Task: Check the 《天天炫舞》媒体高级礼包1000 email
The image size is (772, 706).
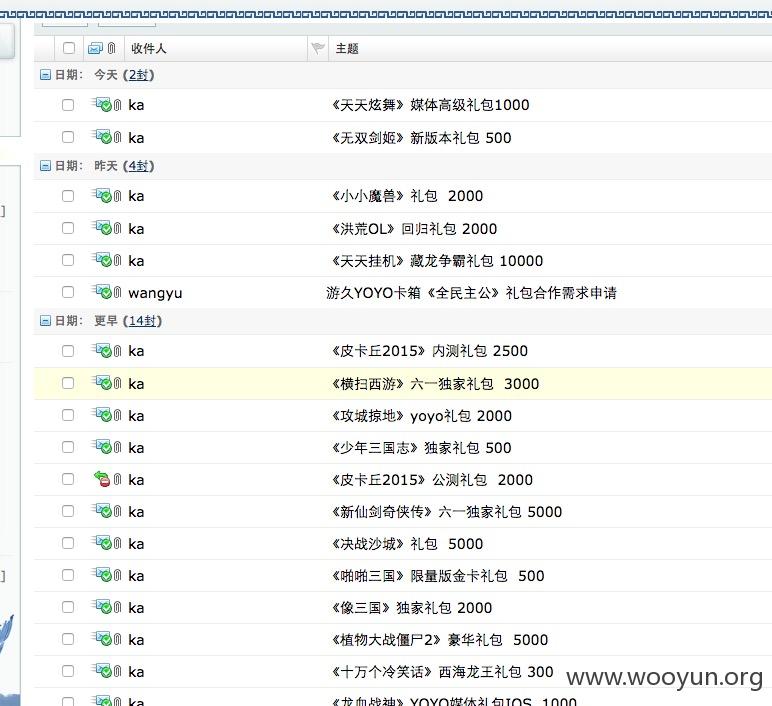Action: point(68,105)
